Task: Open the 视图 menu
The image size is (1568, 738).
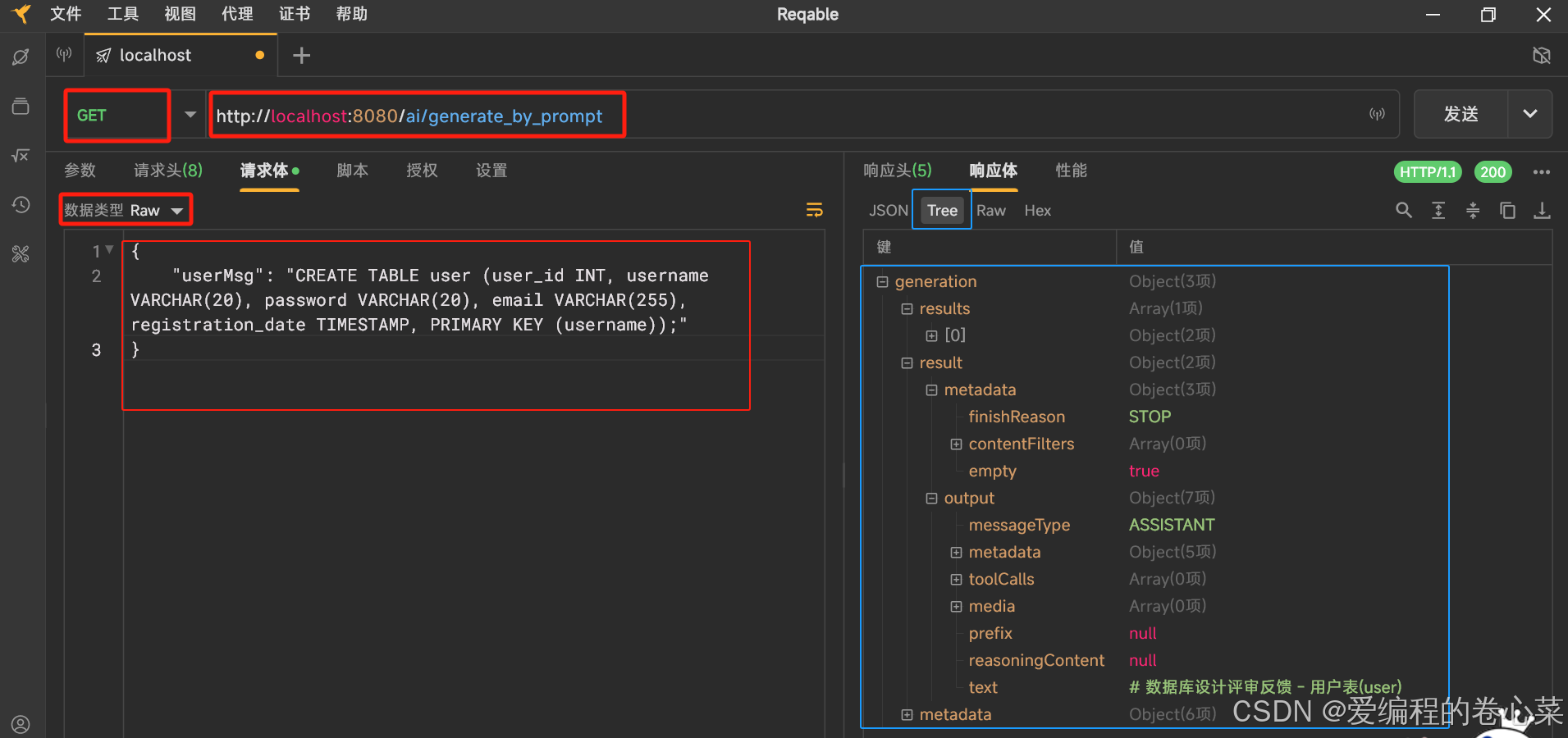Action: [180, 14]
